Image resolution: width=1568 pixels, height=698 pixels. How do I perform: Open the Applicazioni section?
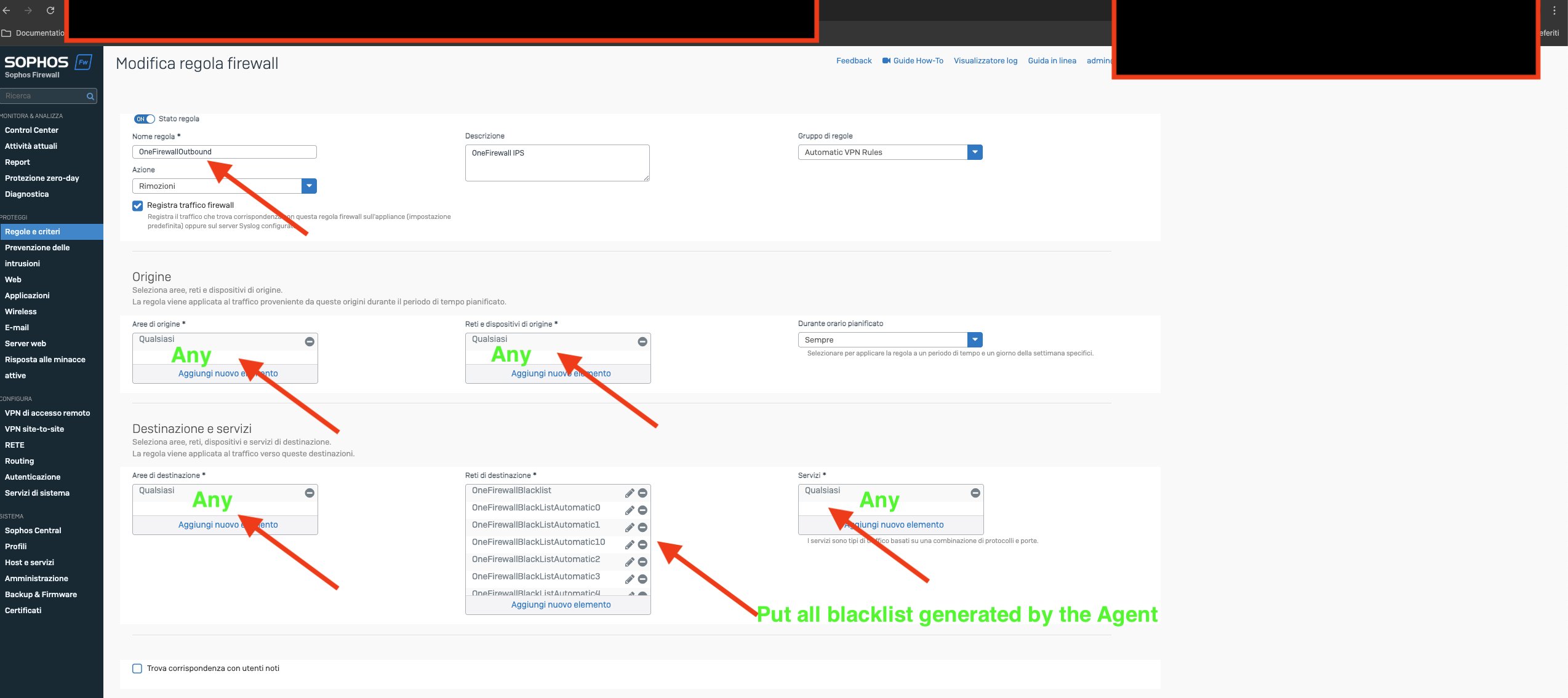[x=27, y=296]
